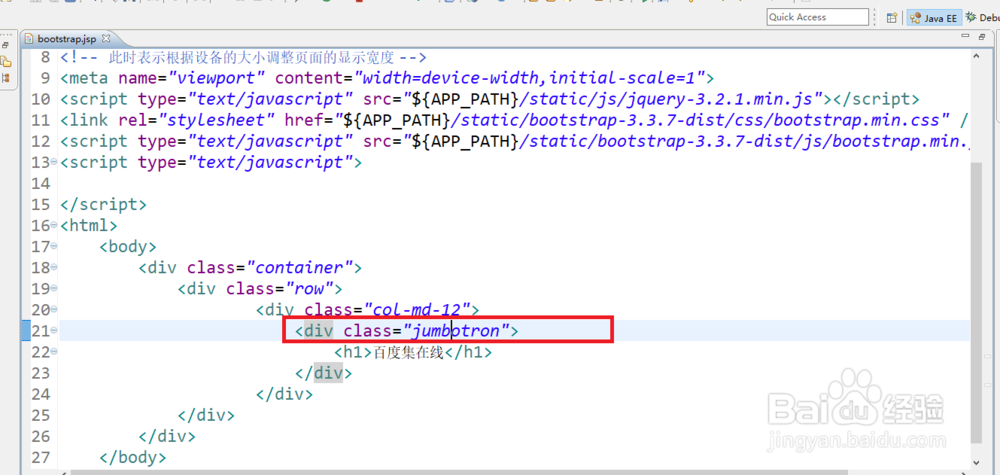Collapse the row div at line 19
The height and width of the screenshot is (475, 1000).
[x=54, y=289]
